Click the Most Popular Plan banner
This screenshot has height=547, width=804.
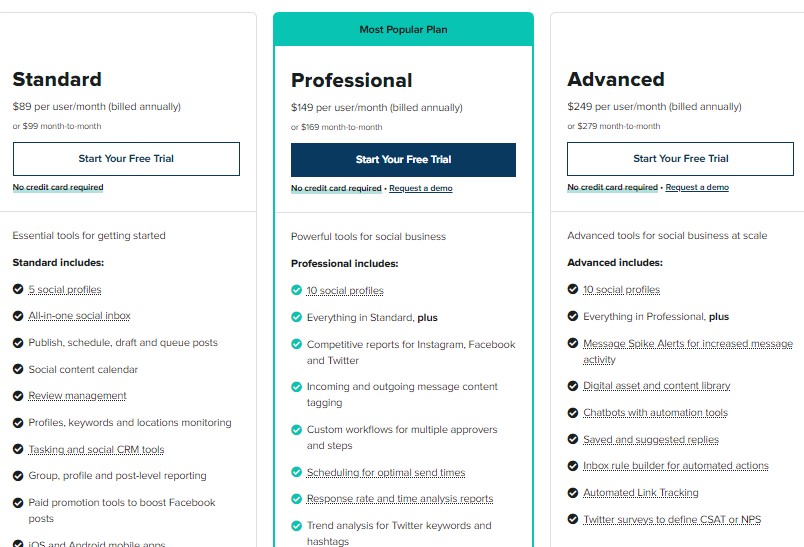tap(404, 29)
